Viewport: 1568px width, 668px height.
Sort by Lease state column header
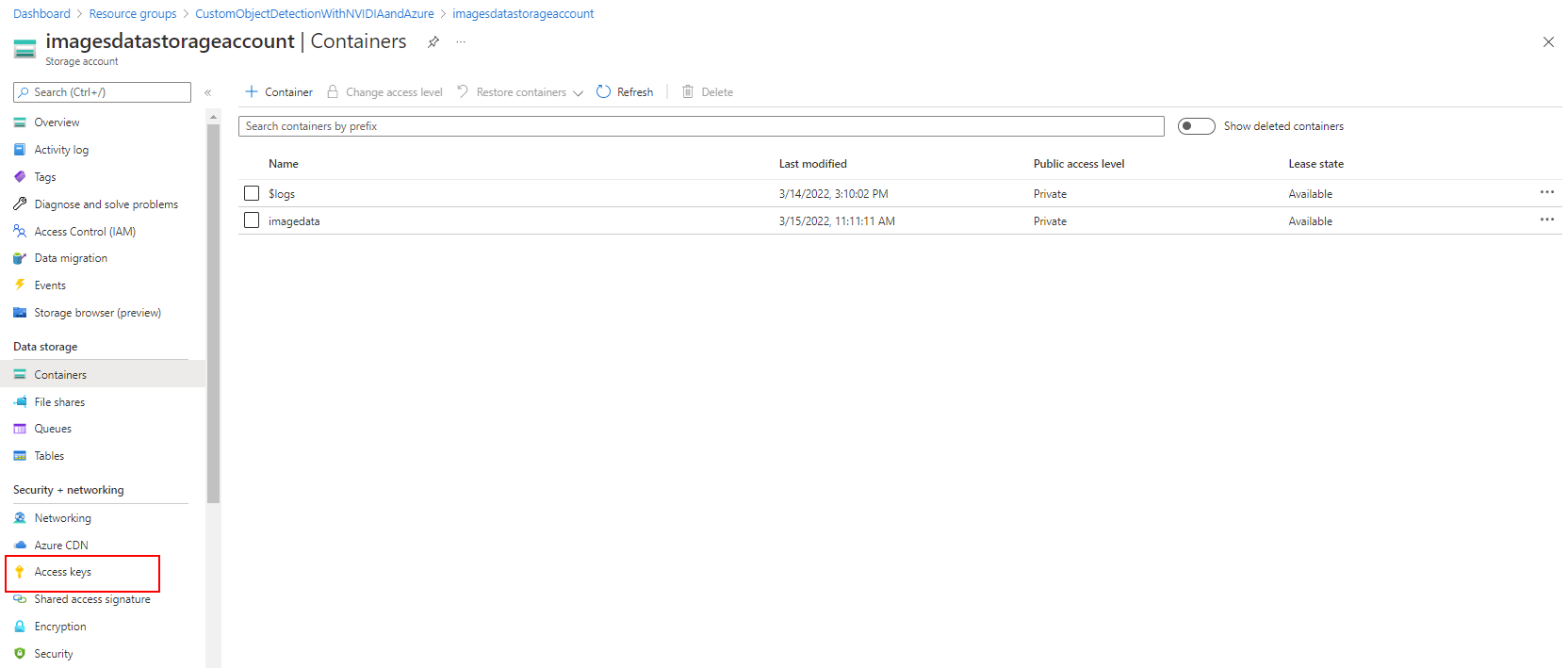pos(1316,164)
